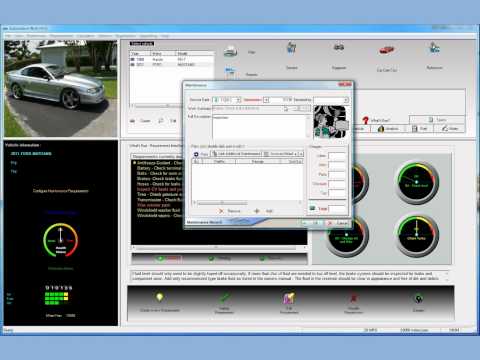Viewport: 480px width, 360px height.
Task: Select the Windshield wipers requirement
Action: click(159, 216)
